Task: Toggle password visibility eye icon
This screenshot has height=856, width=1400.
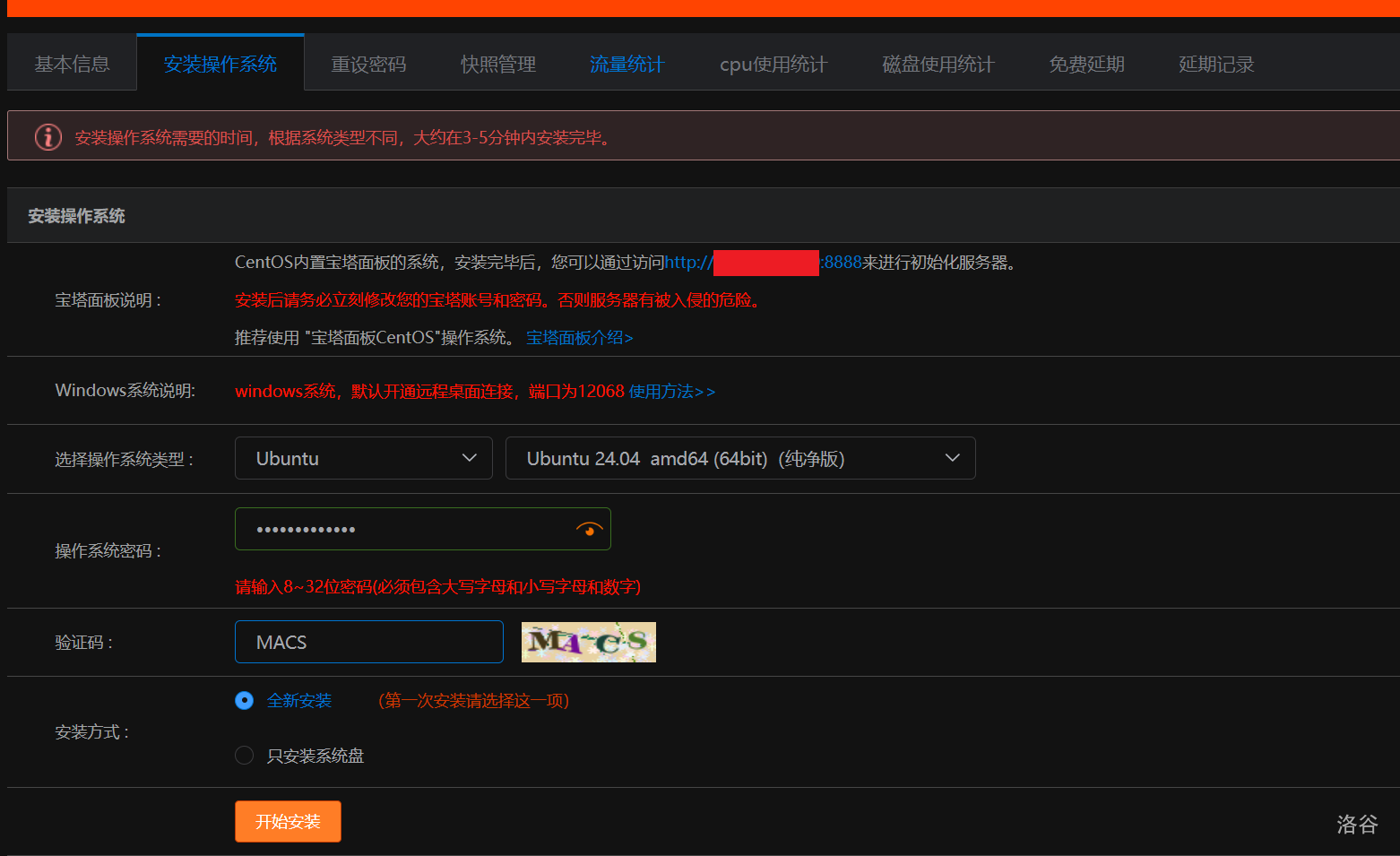Action: 589,530
